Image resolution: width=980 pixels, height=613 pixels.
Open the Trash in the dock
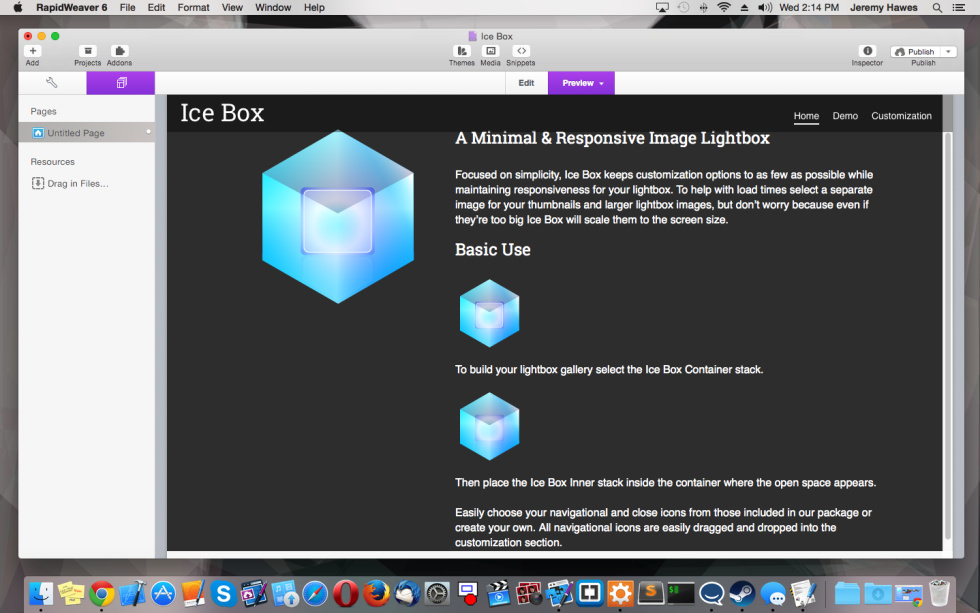coord(939,594)
